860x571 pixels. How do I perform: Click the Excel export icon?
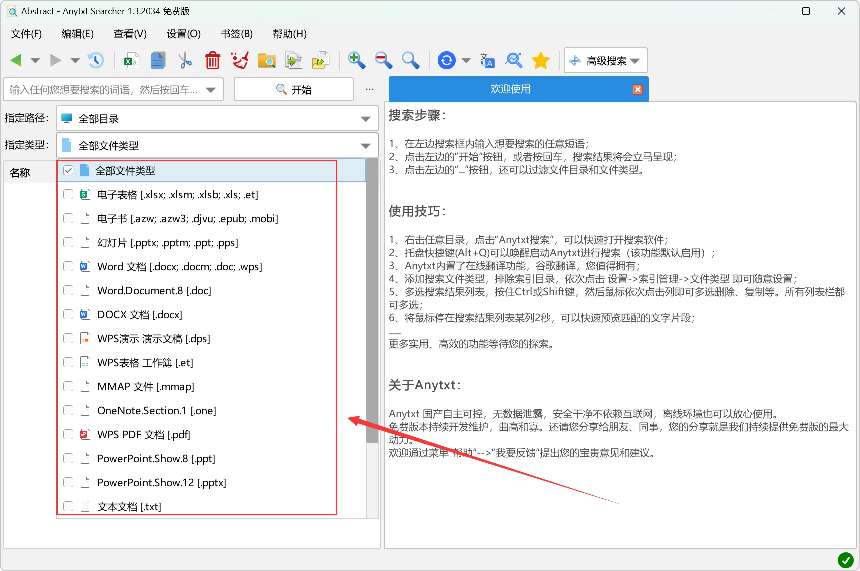(131, 60)
